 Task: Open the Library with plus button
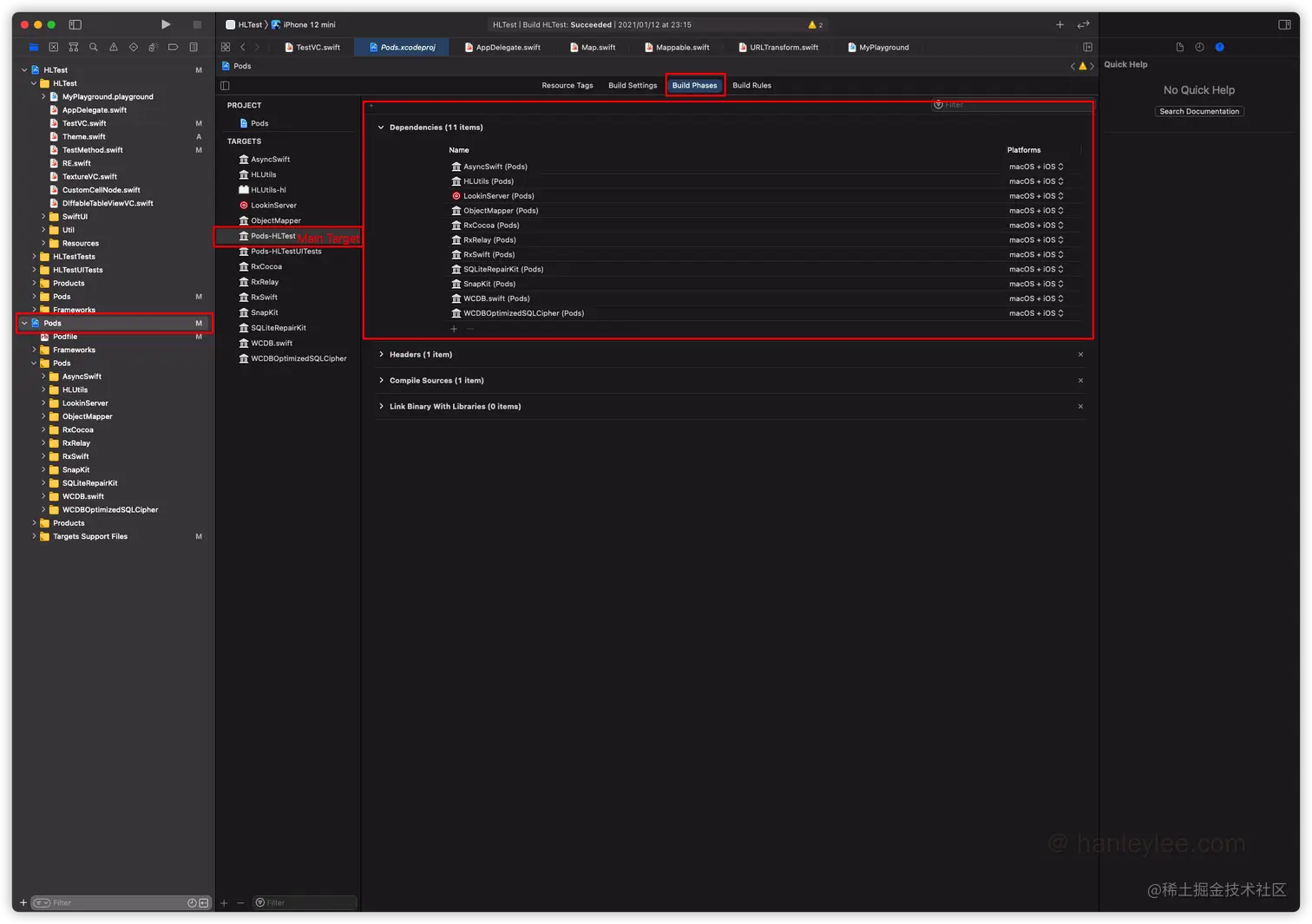click(1059, 24)
